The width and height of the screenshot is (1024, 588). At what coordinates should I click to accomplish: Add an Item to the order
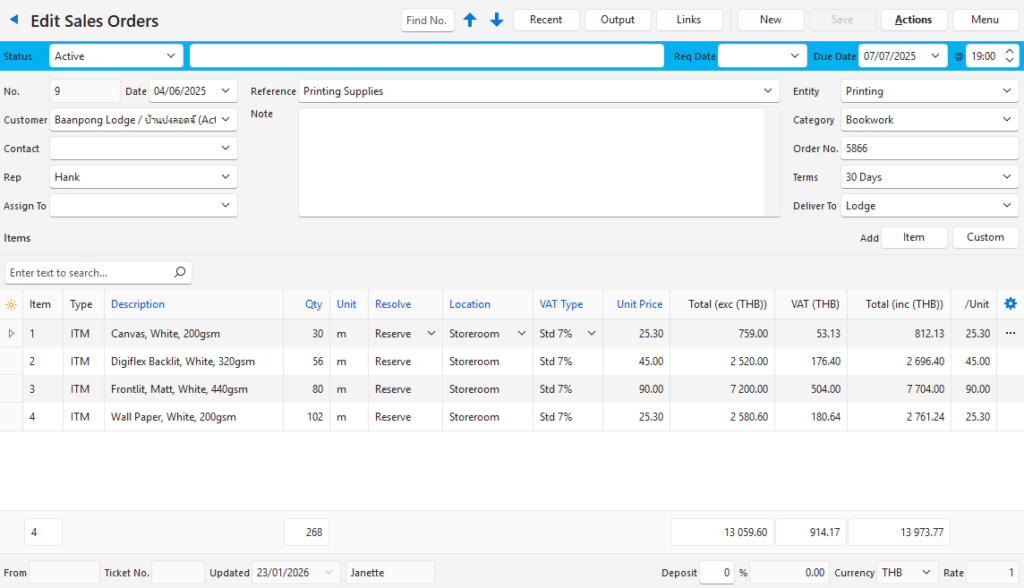[913, 237]
